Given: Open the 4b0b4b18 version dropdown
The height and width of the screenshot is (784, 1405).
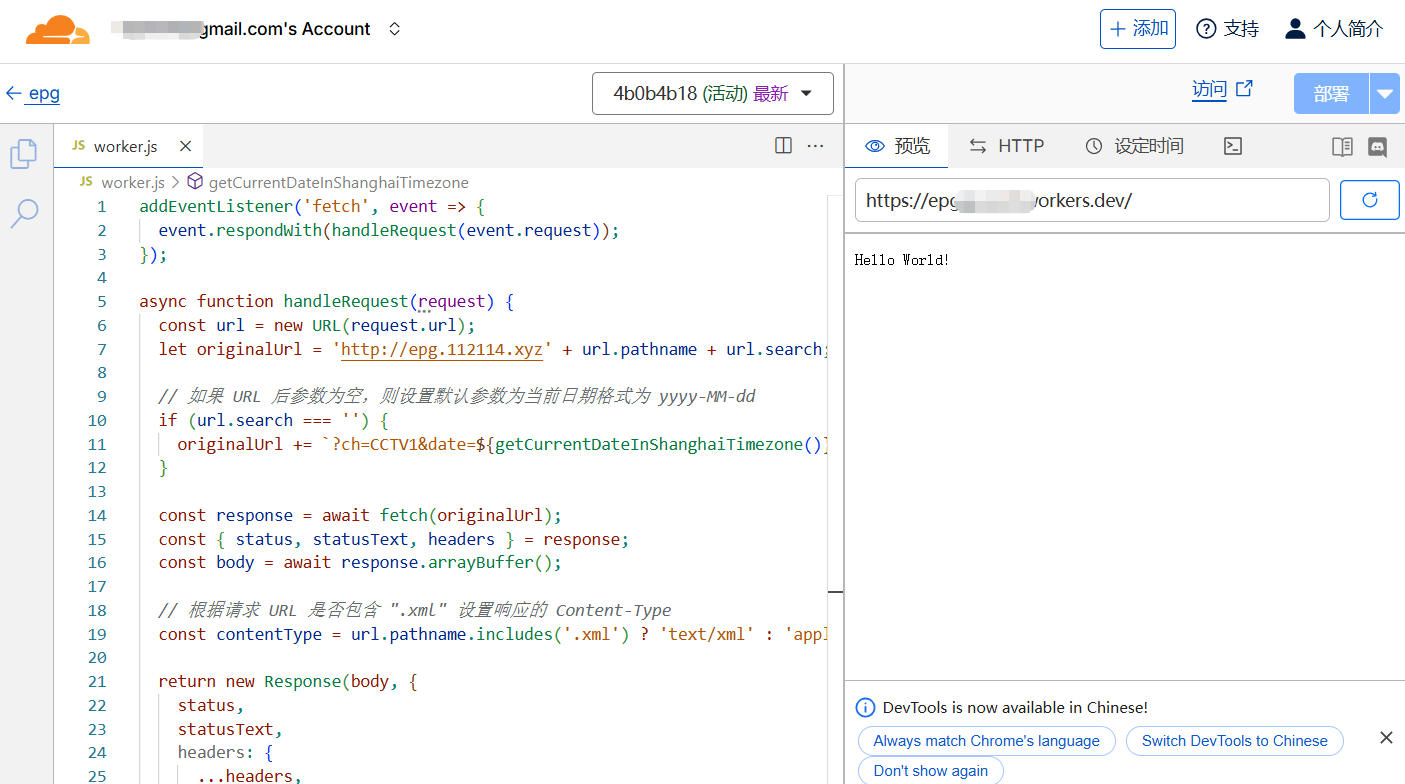Looking at the screenshot, I should click(712, 94).
